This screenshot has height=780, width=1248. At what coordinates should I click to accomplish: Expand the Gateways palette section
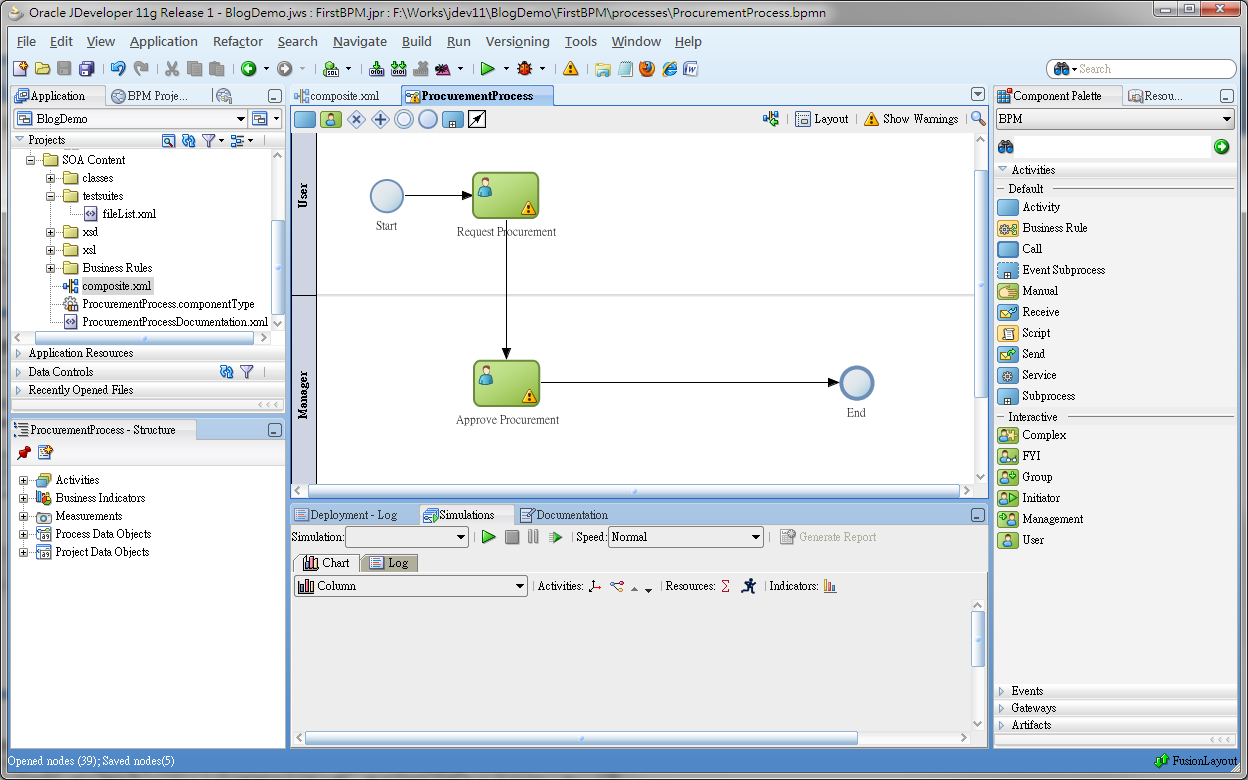1002,708
